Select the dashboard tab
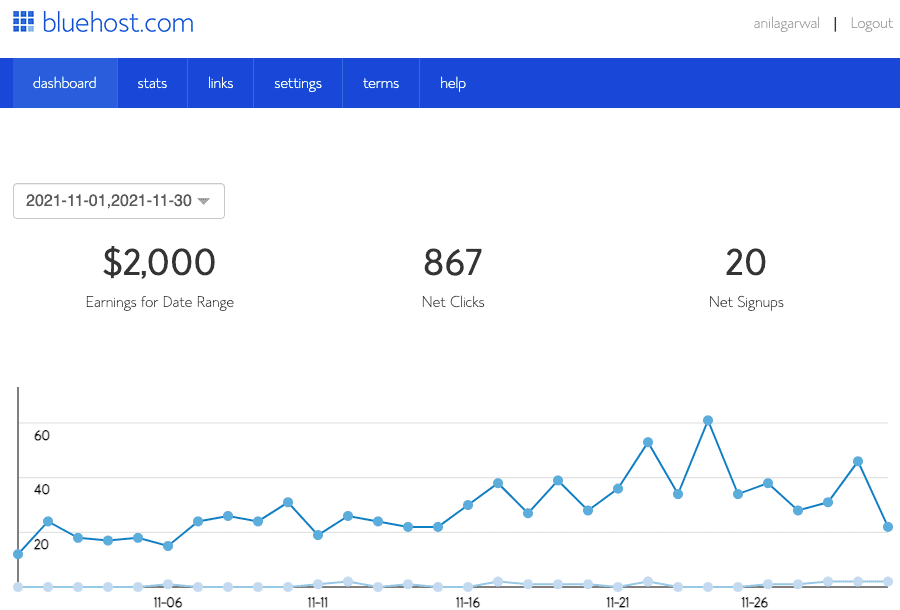Image resolution: width=900 pixels, height=610 pixels. pos(64,83)
